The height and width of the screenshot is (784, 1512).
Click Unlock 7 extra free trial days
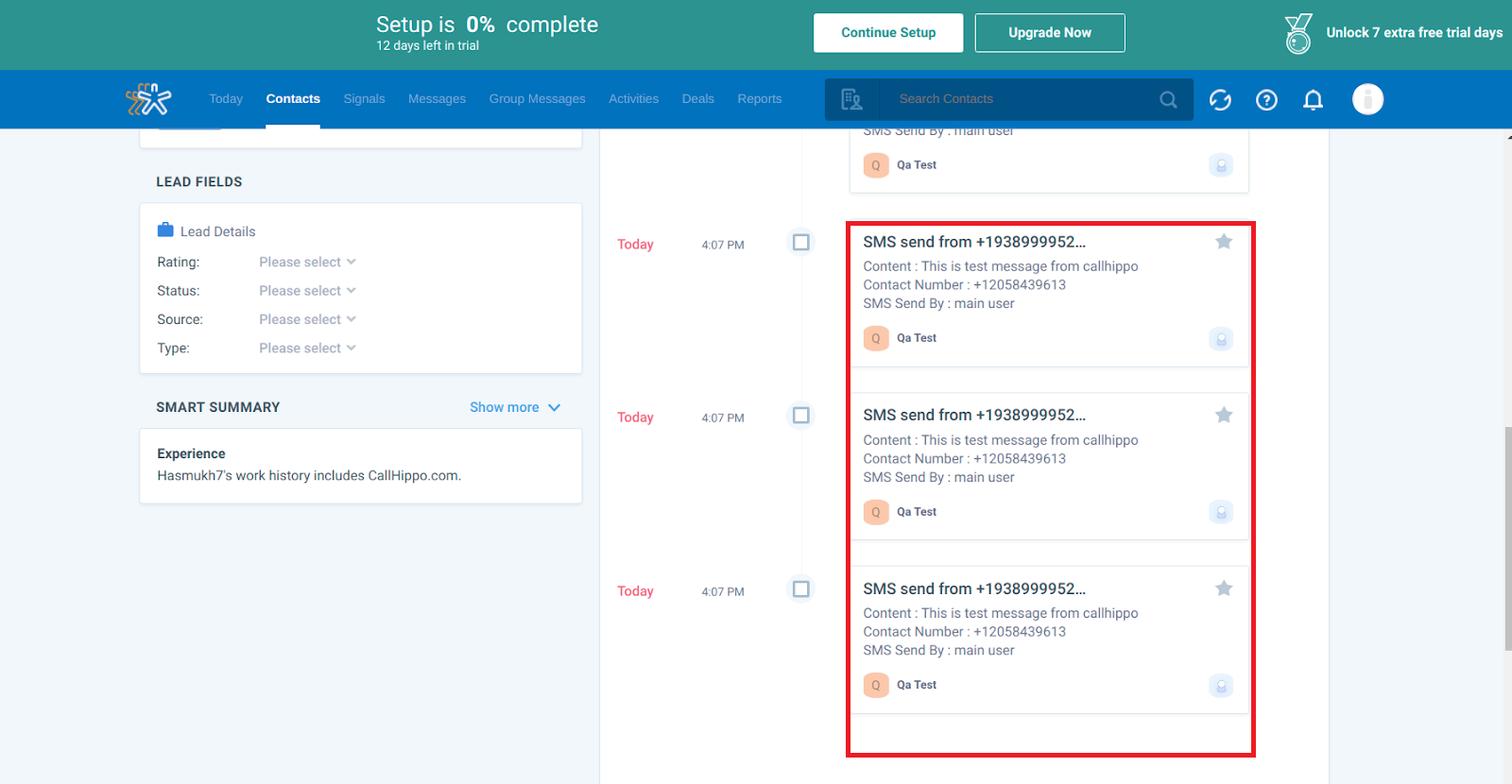click(1414, 33)
